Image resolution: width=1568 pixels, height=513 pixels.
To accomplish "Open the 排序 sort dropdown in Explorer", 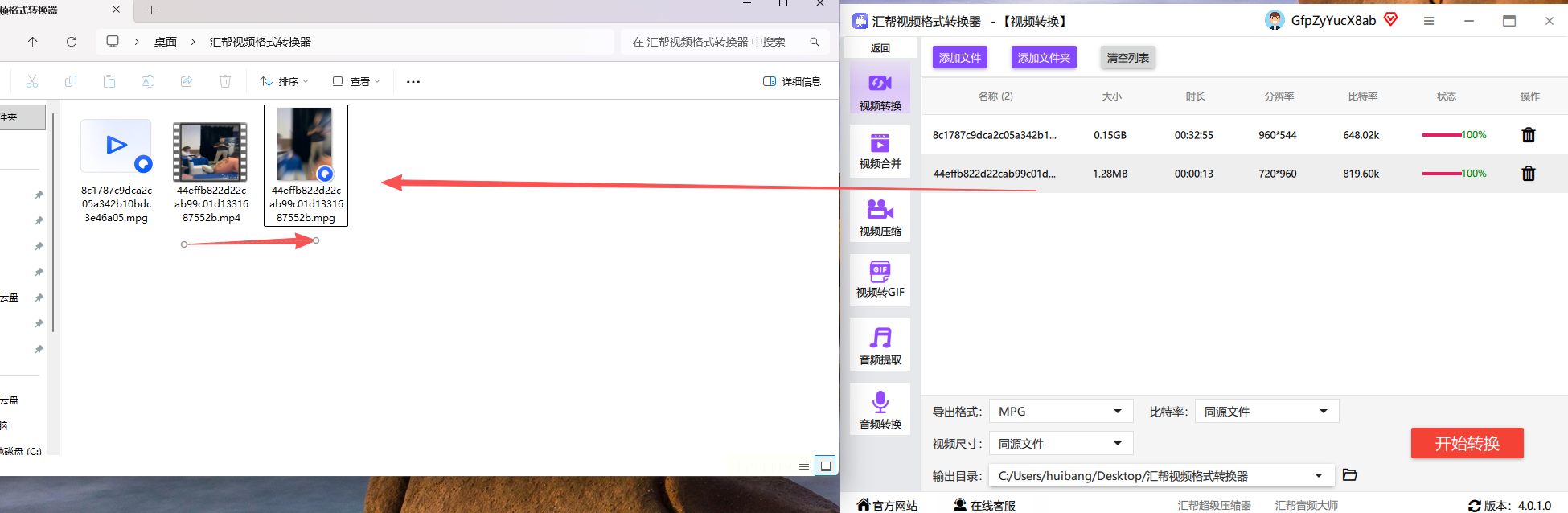I will [285, 81].
